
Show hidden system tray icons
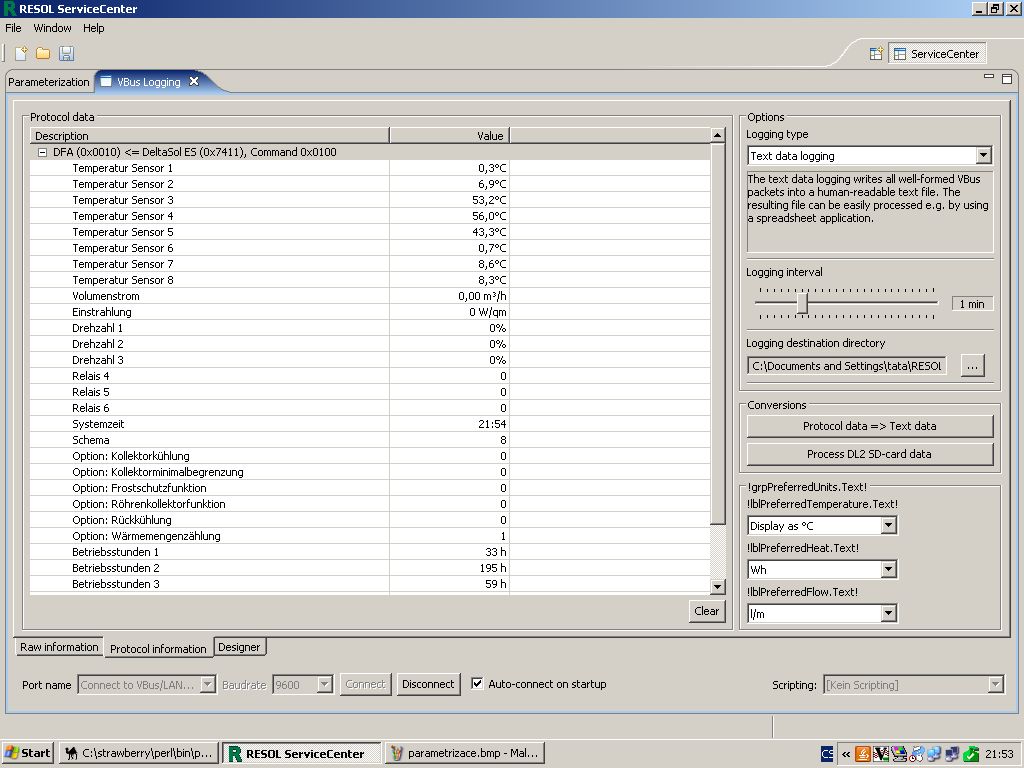(846, 753)
